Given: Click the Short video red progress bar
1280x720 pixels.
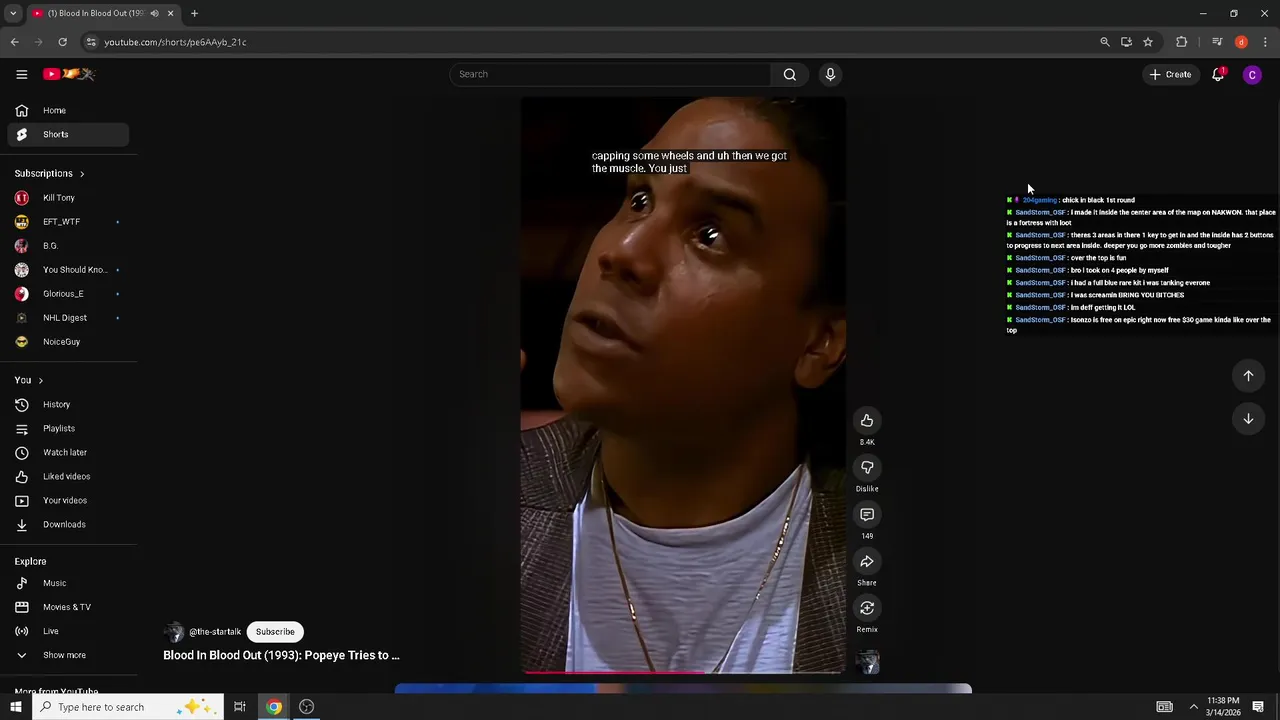Looking at the screenshot, I should (x=683, y=672).
